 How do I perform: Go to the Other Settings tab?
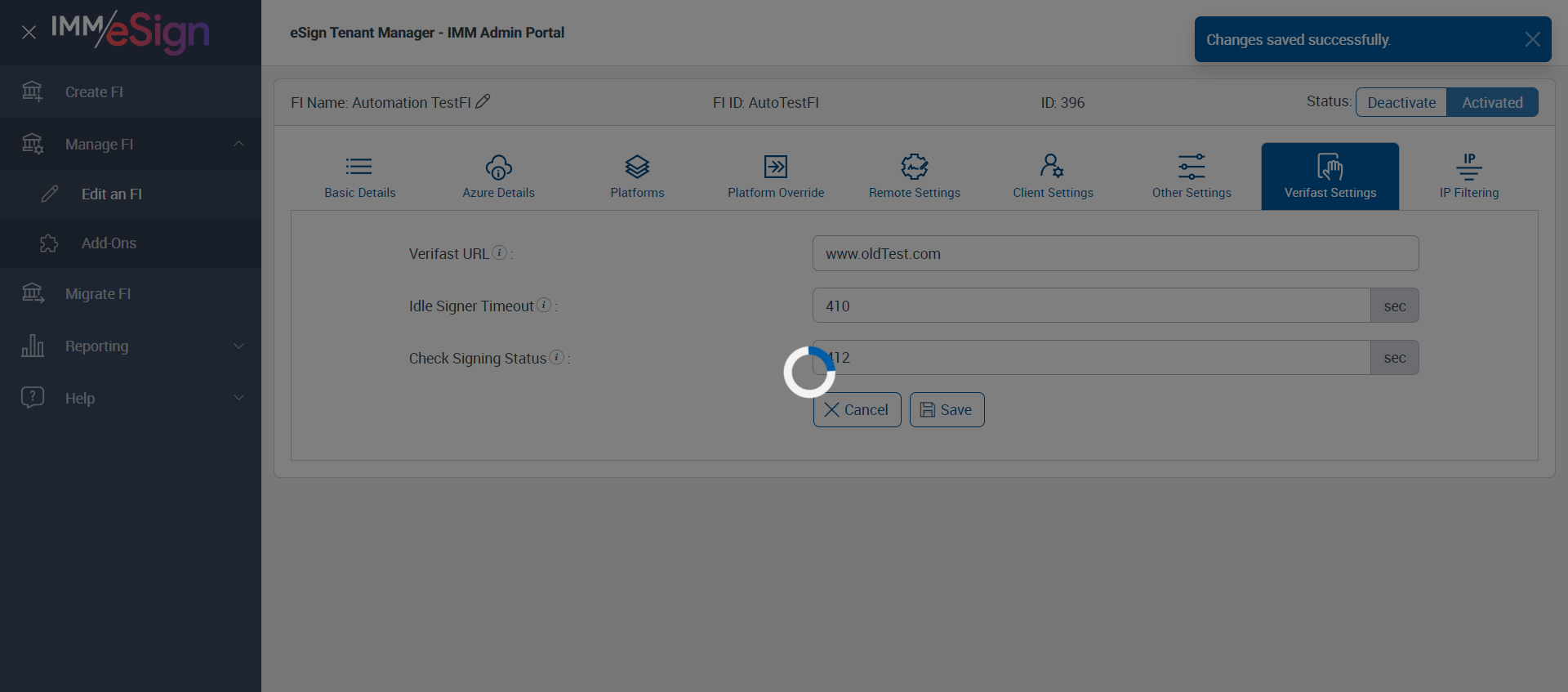(x=1192, y=176)
